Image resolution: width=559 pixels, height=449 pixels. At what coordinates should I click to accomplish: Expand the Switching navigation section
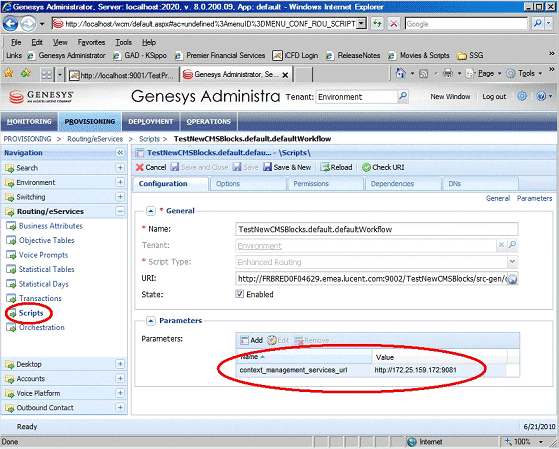point(120,197)
